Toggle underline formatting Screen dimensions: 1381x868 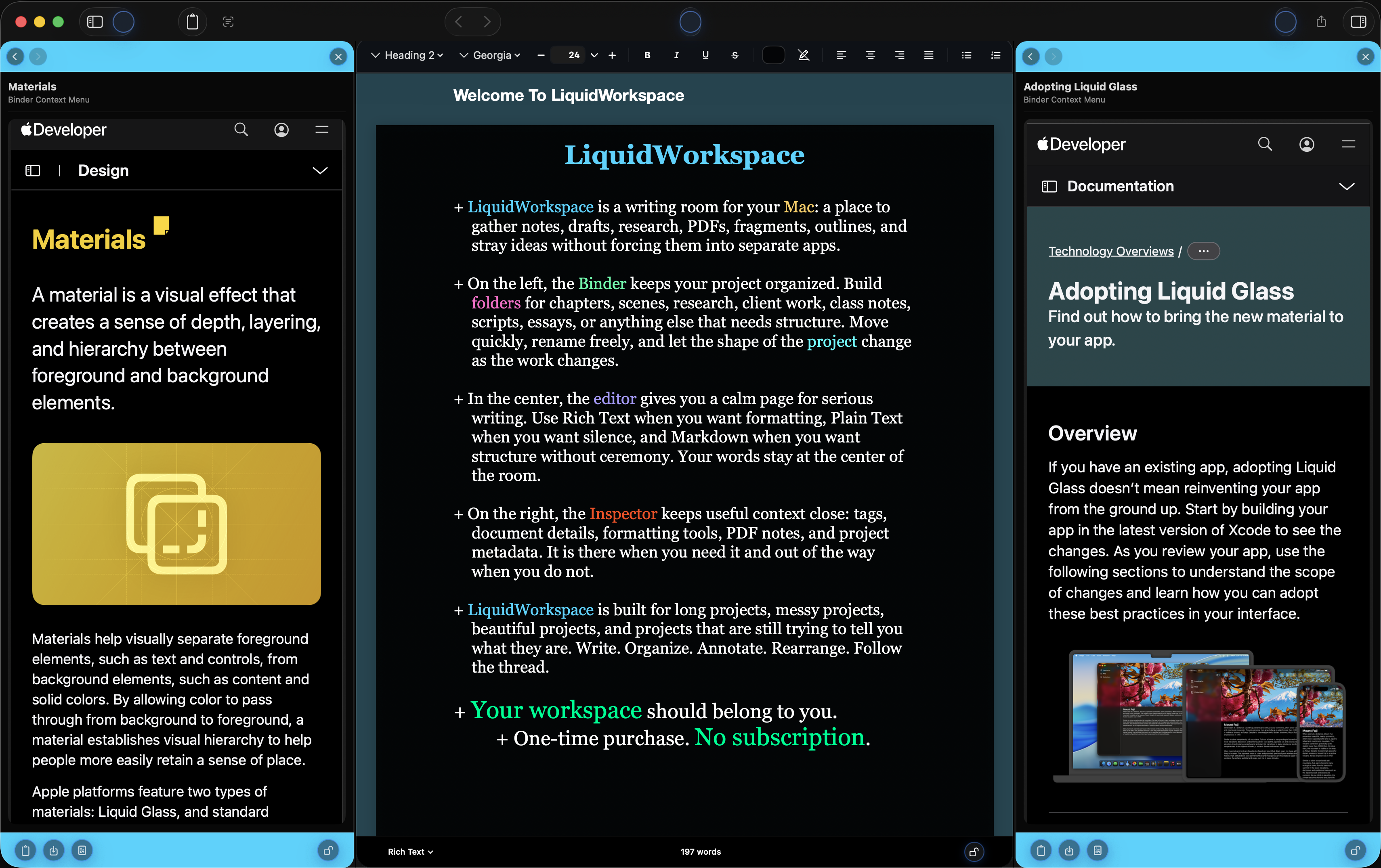click(705, 55)
